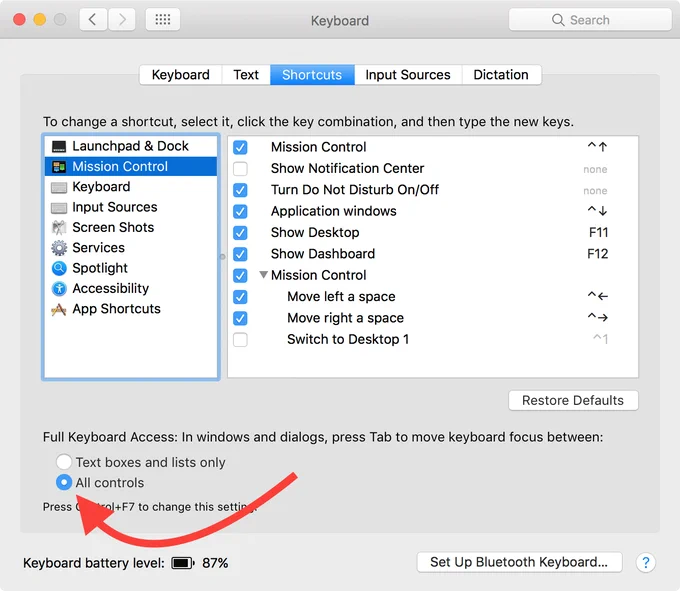Image resolution: width=680 pixels, height=591 pixels.
Task: Enable Switch to Desktop 1 checkbox
Action: click(x=240, y=340)
